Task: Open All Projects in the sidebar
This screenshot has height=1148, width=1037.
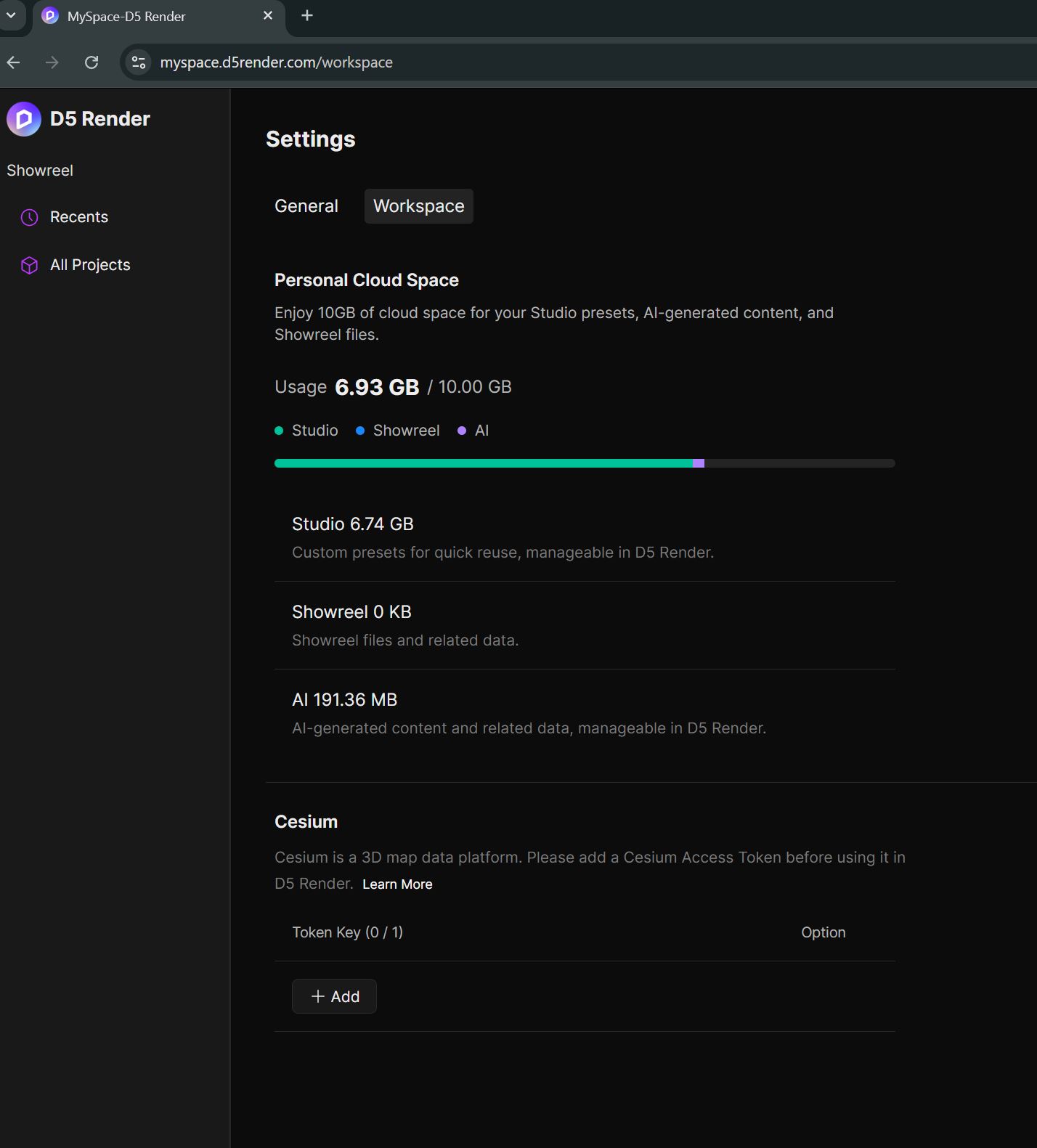Action: [90, 265]
